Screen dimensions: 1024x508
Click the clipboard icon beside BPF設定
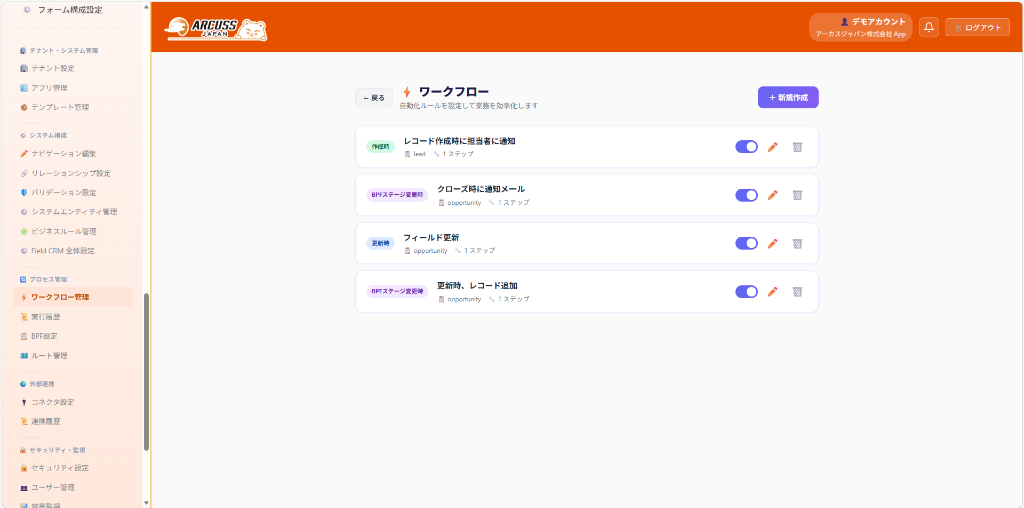[24, 336]
